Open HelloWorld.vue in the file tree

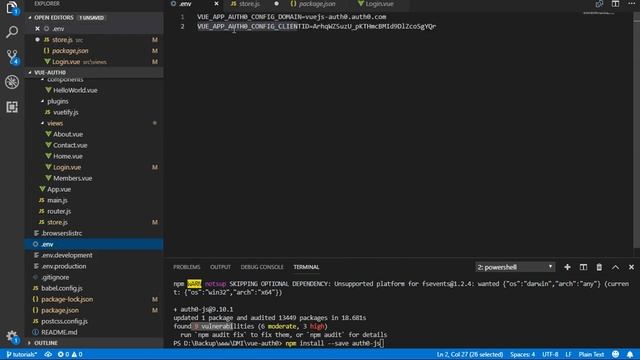coord(75,90)
